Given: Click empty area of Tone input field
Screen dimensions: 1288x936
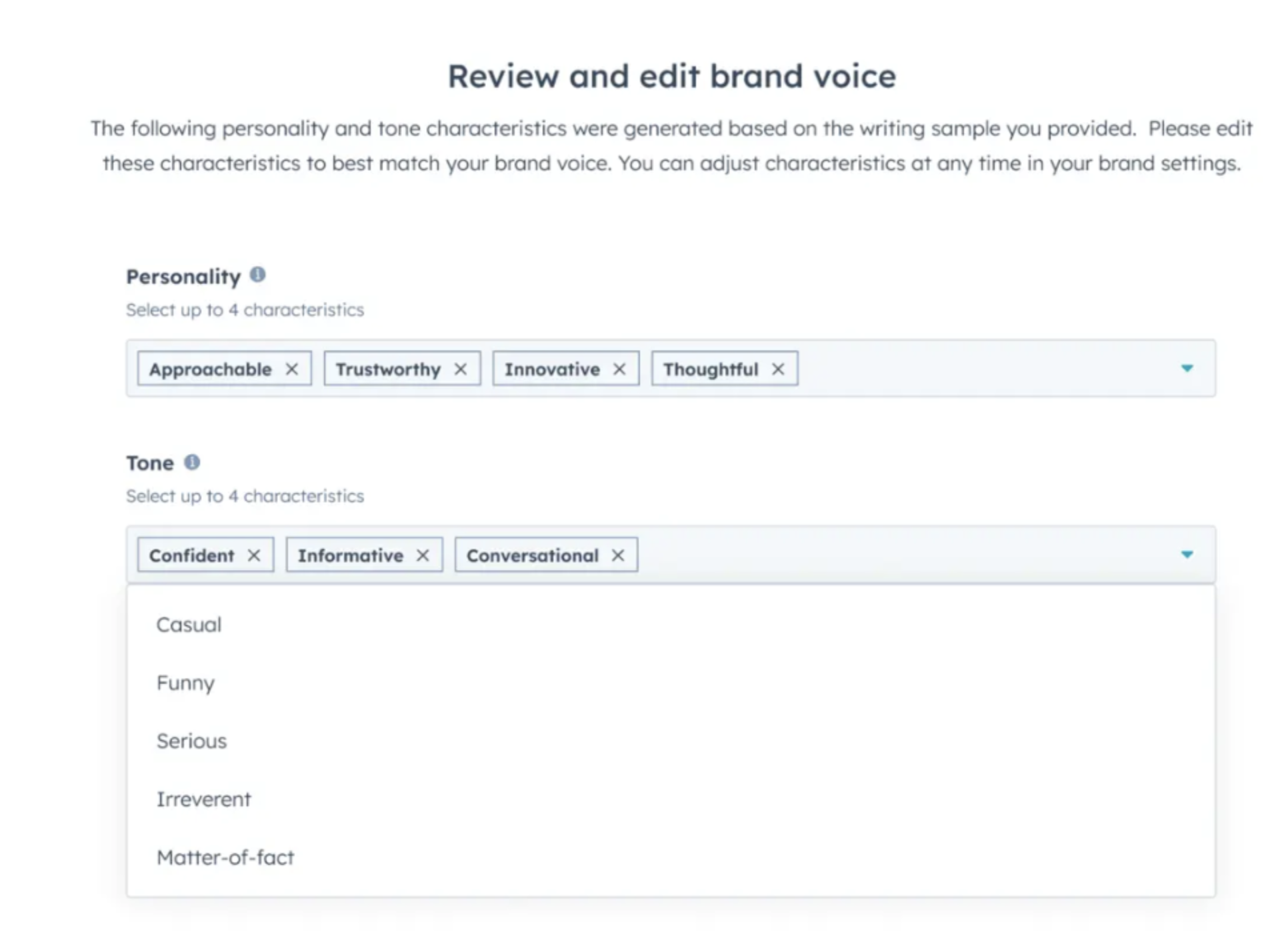Looking at the screenshot, I should [x=900, y=555].
